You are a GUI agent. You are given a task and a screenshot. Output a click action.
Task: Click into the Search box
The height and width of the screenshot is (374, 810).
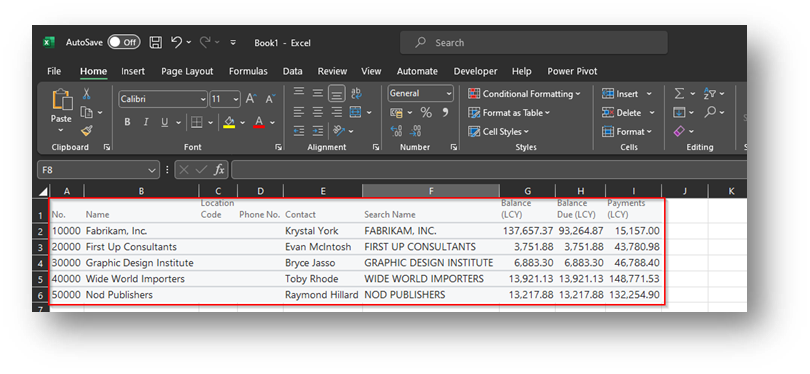coord(534,42)
